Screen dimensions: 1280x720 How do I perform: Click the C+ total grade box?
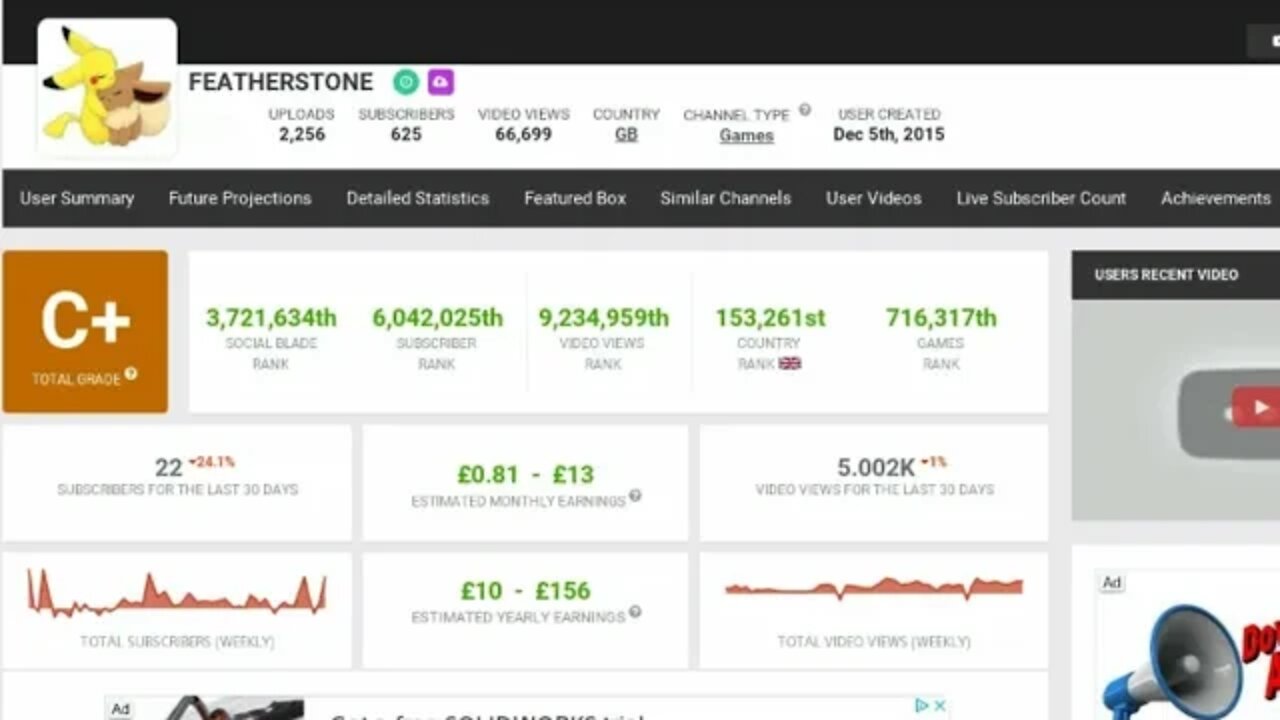[x=85, y=331]
